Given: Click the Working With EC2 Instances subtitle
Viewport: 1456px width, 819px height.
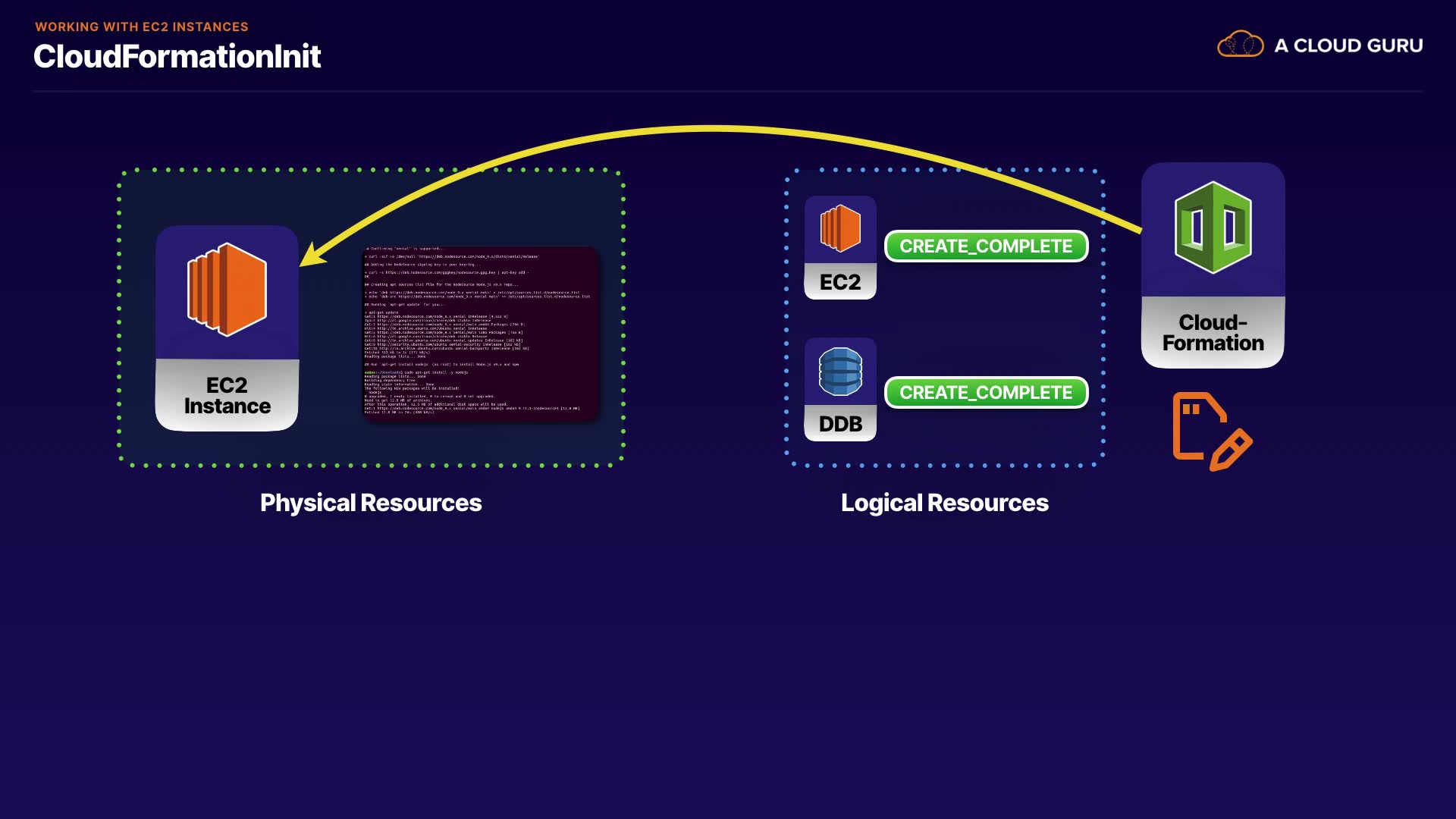Looking at the screenshot, I should (x=142, y=27).
